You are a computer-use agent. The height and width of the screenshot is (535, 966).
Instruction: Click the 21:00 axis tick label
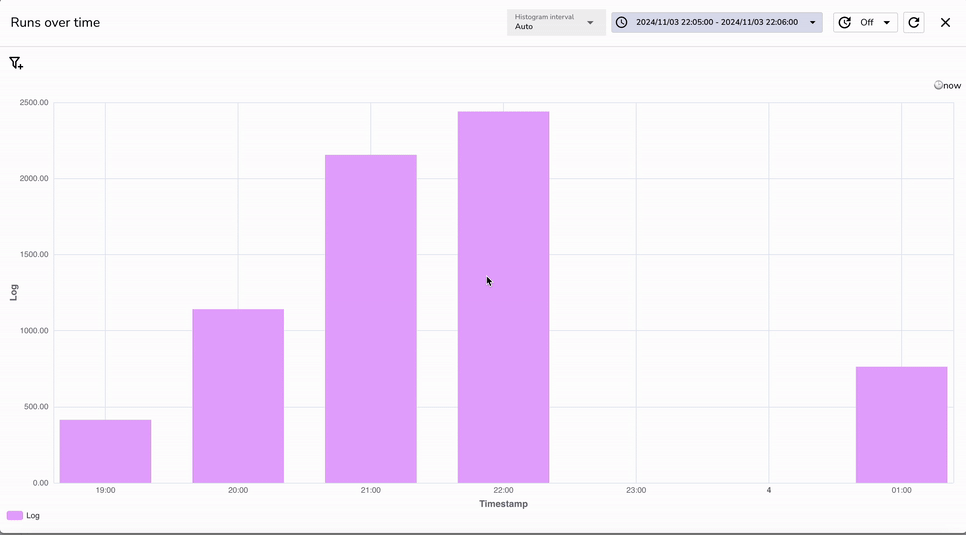371,490
